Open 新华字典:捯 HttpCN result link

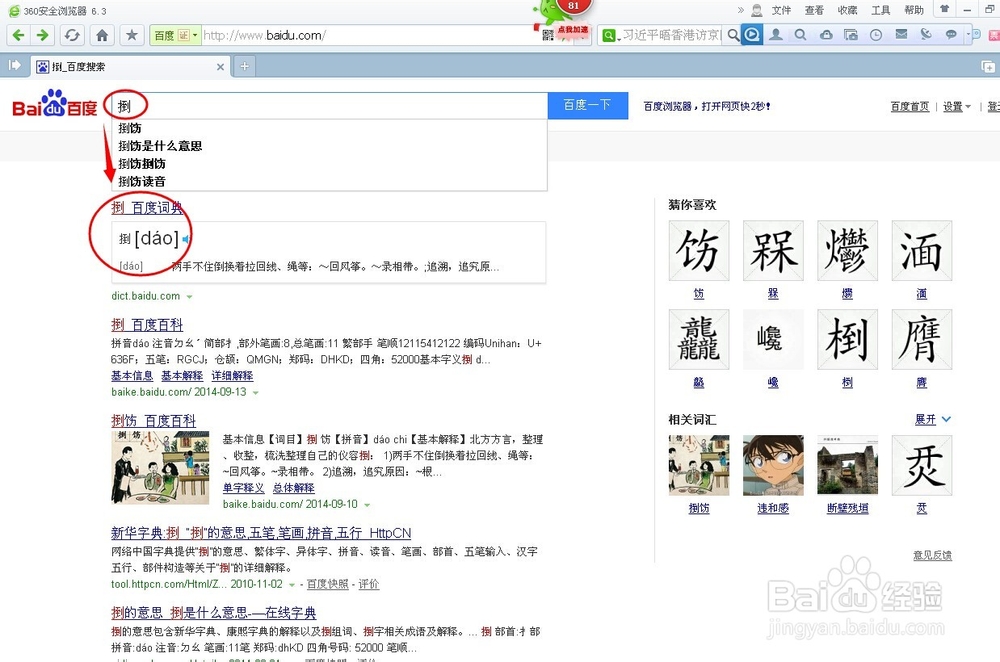pyautogui.click(x=261, y=533)
